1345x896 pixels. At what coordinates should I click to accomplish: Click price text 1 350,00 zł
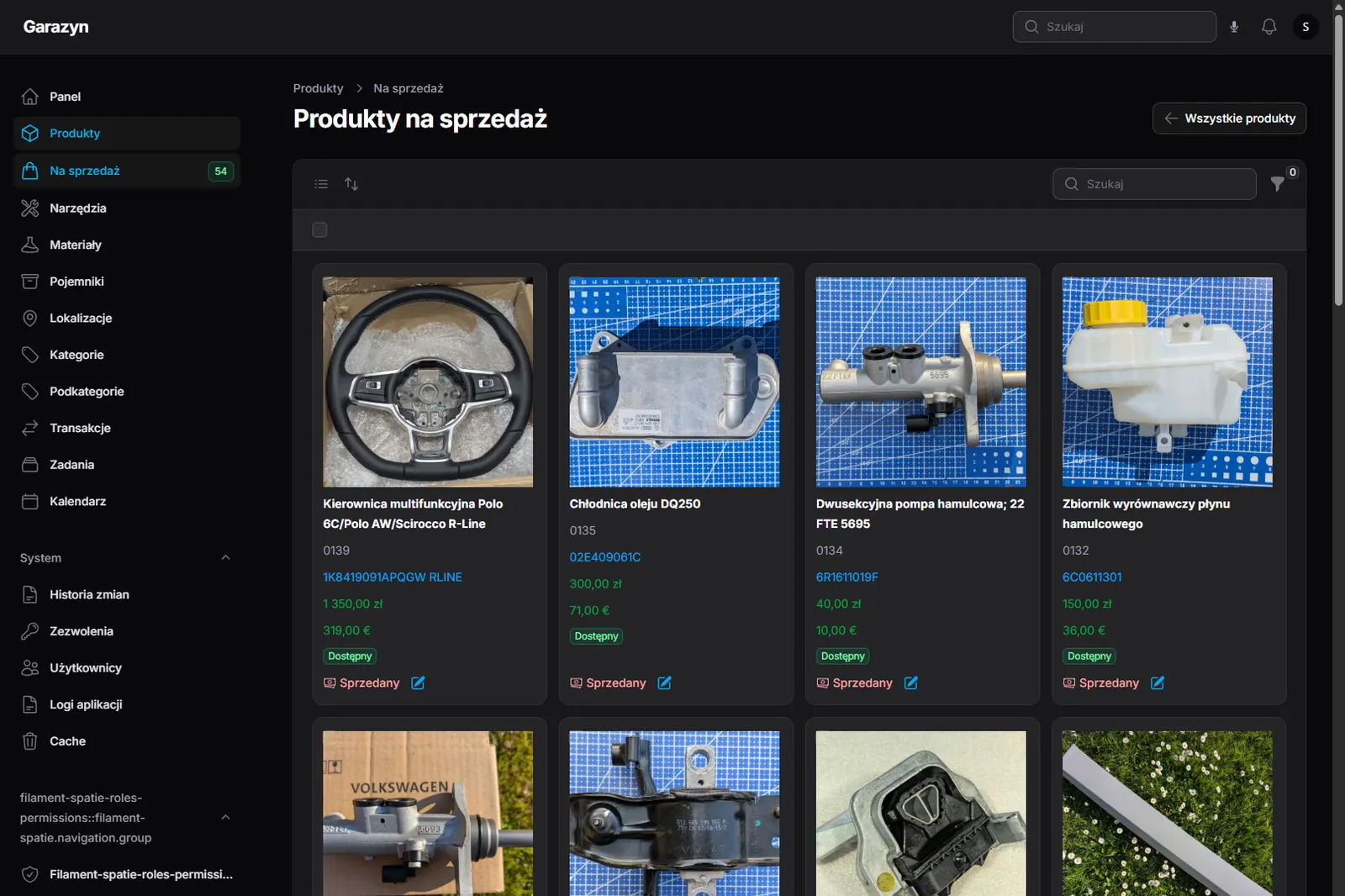click(x=352, y=604)
